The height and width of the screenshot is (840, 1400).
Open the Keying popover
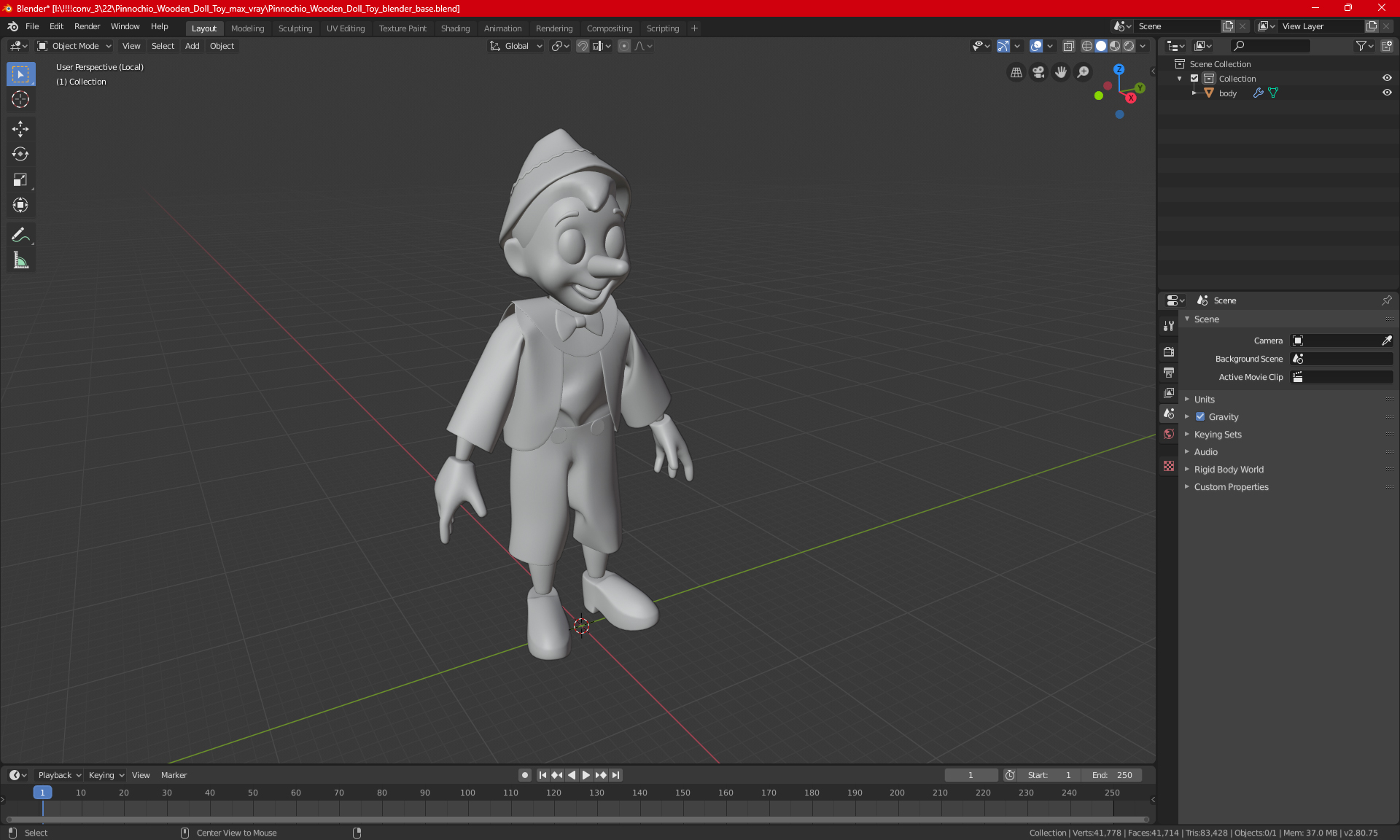(106, 775)
